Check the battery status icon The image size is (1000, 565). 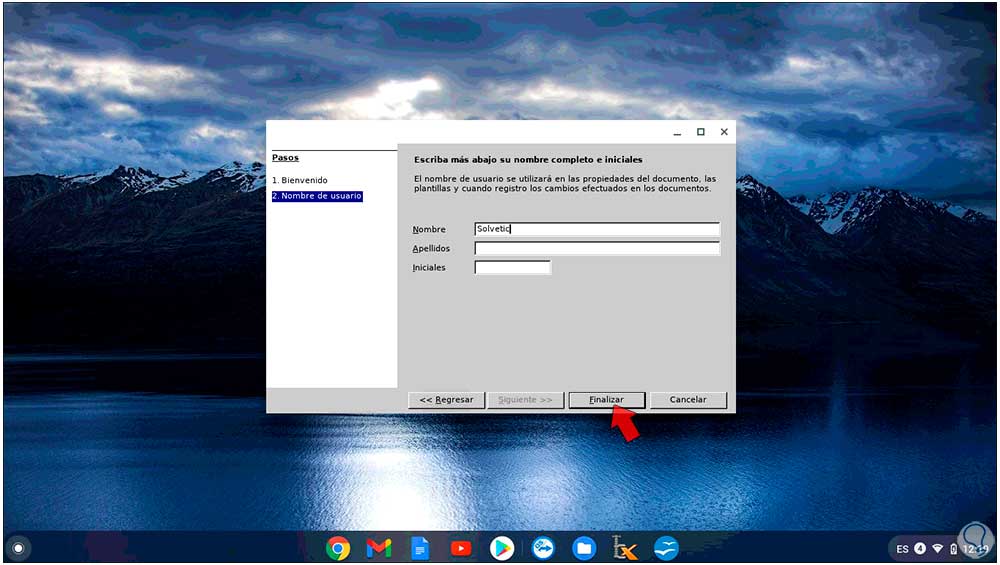click(954, 549)
